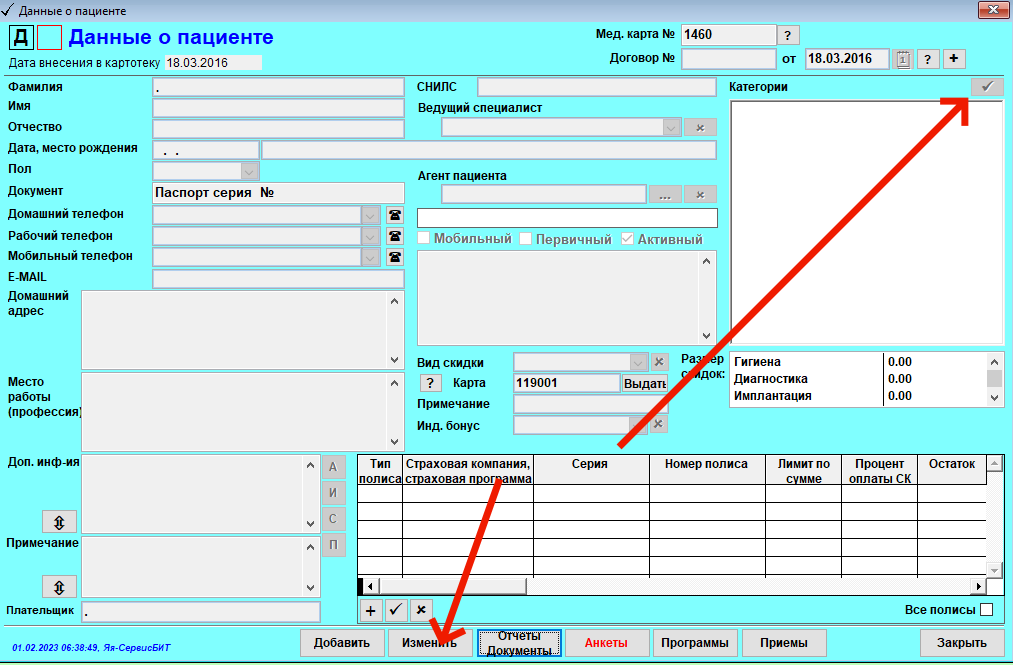The width and height of the screenshot is (1013, 665).
Task: Click the plus button below the policy table
Action: pyautogui.click(x=370, y=609)
